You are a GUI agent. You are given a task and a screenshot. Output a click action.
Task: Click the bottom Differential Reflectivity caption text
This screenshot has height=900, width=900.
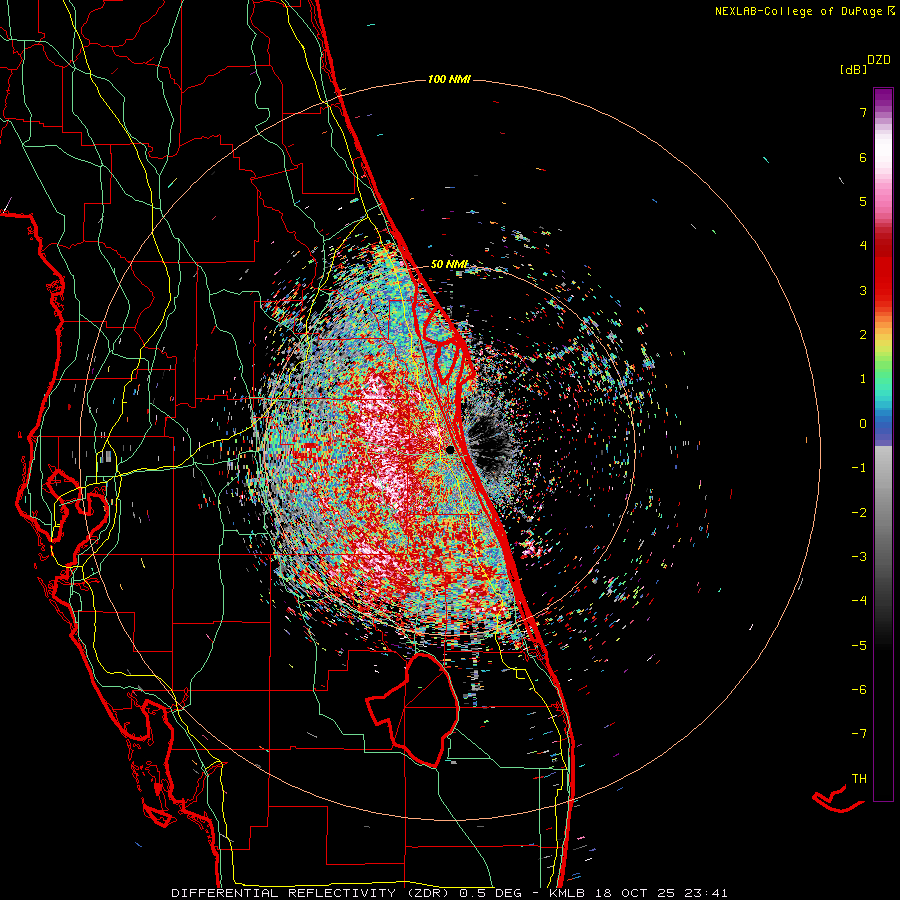(x=449, y=893)
